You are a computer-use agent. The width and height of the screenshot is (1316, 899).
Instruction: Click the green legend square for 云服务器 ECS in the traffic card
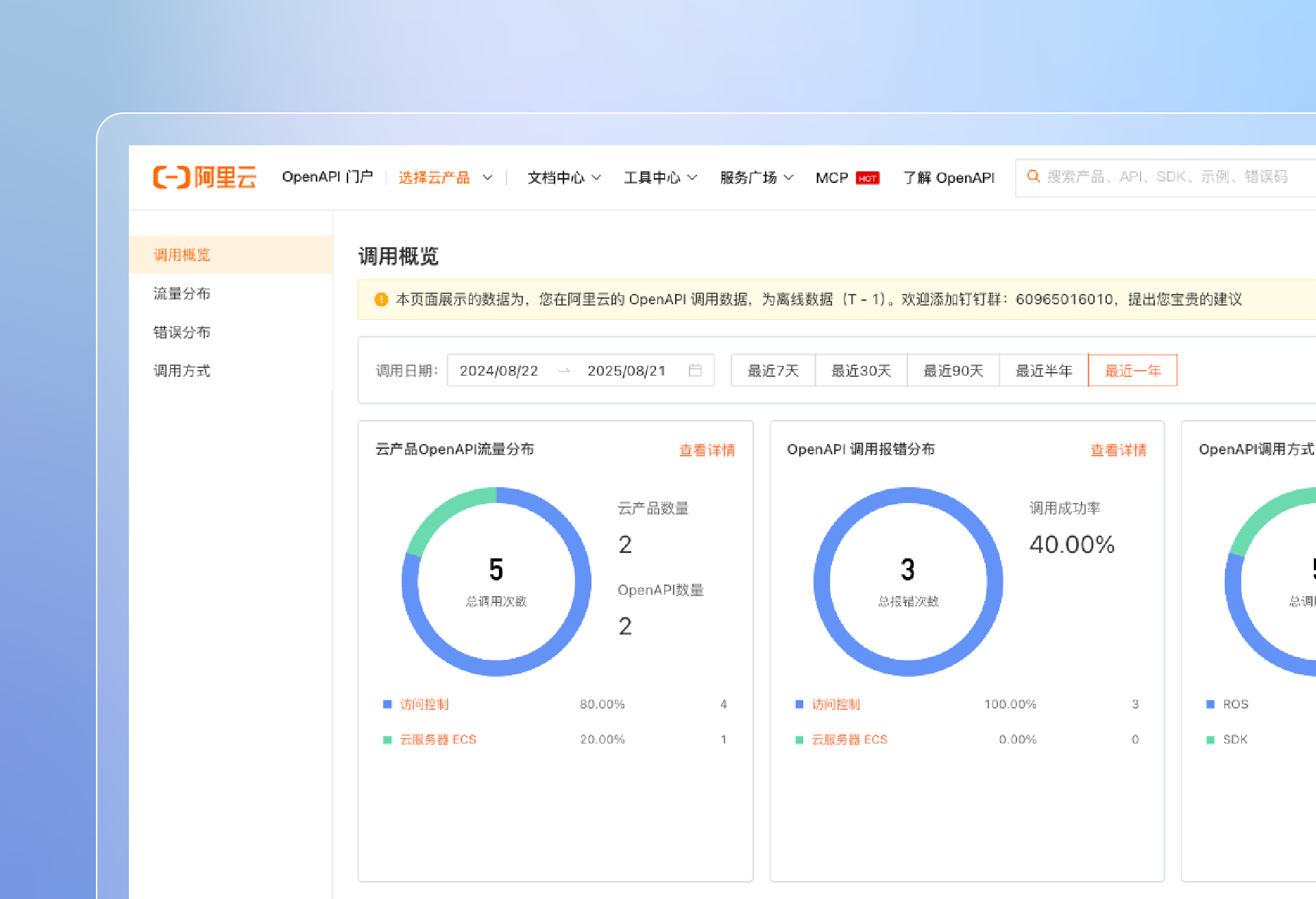click(387, 740)
